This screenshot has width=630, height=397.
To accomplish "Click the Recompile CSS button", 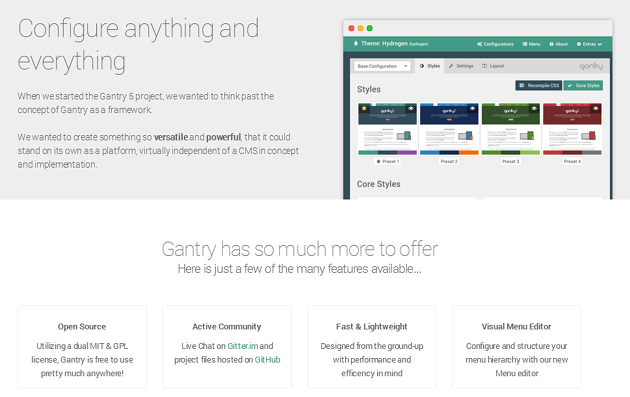I will [x=539, y=85].
